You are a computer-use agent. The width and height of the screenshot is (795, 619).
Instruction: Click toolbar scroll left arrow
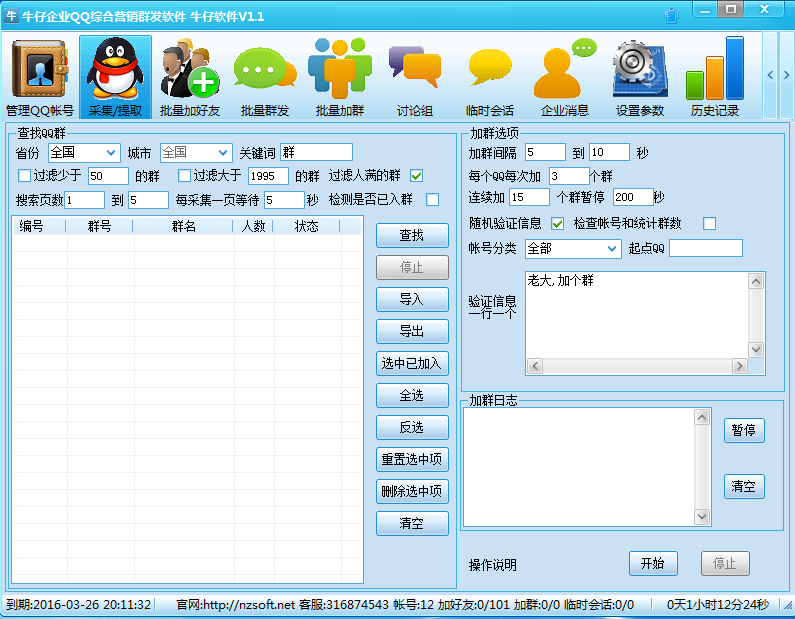click(770, 75)
